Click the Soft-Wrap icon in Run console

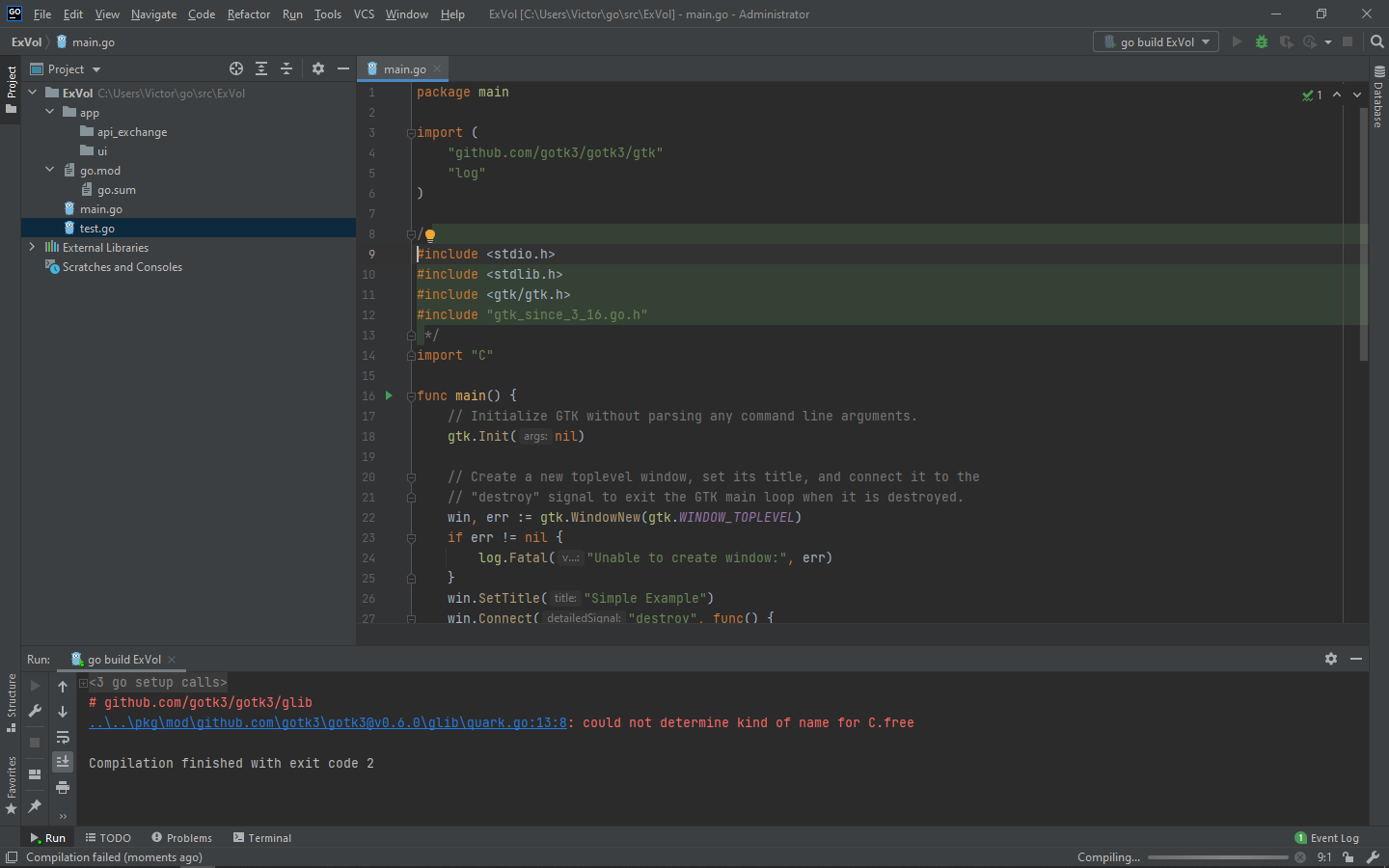63,739
